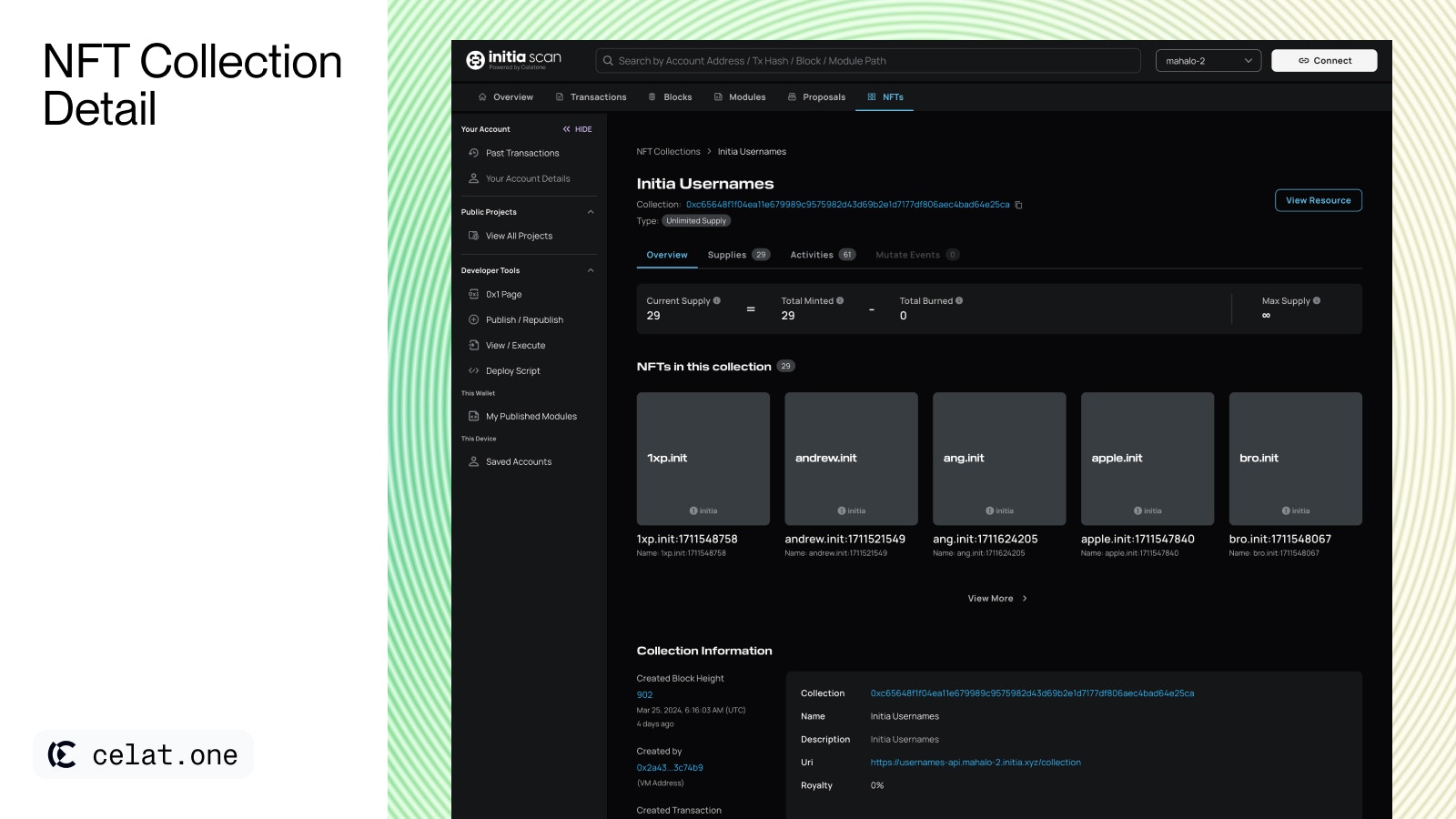Click the info icon beside Current Supply

(x=717, y=300)
